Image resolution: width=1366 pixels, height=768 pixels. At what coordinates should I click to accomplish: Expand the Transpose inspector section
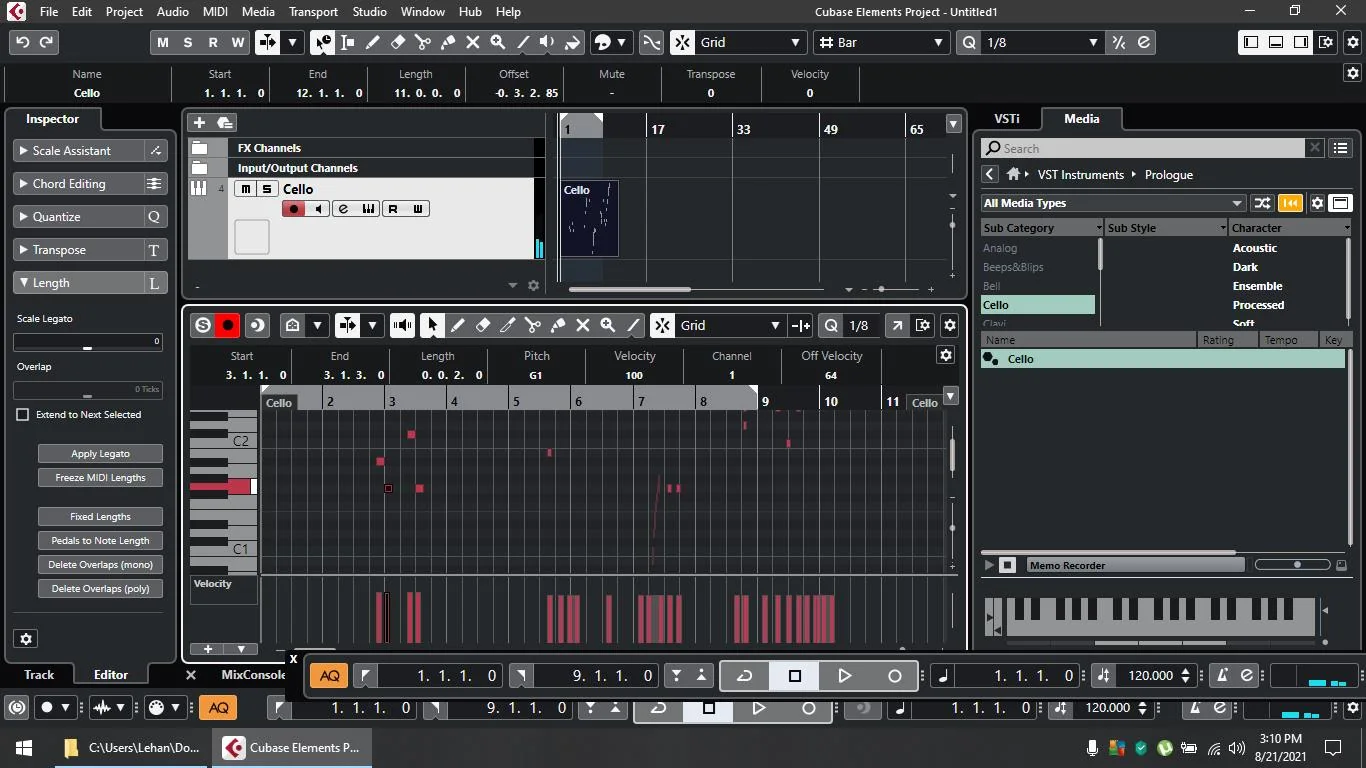(x=77, y=250)
